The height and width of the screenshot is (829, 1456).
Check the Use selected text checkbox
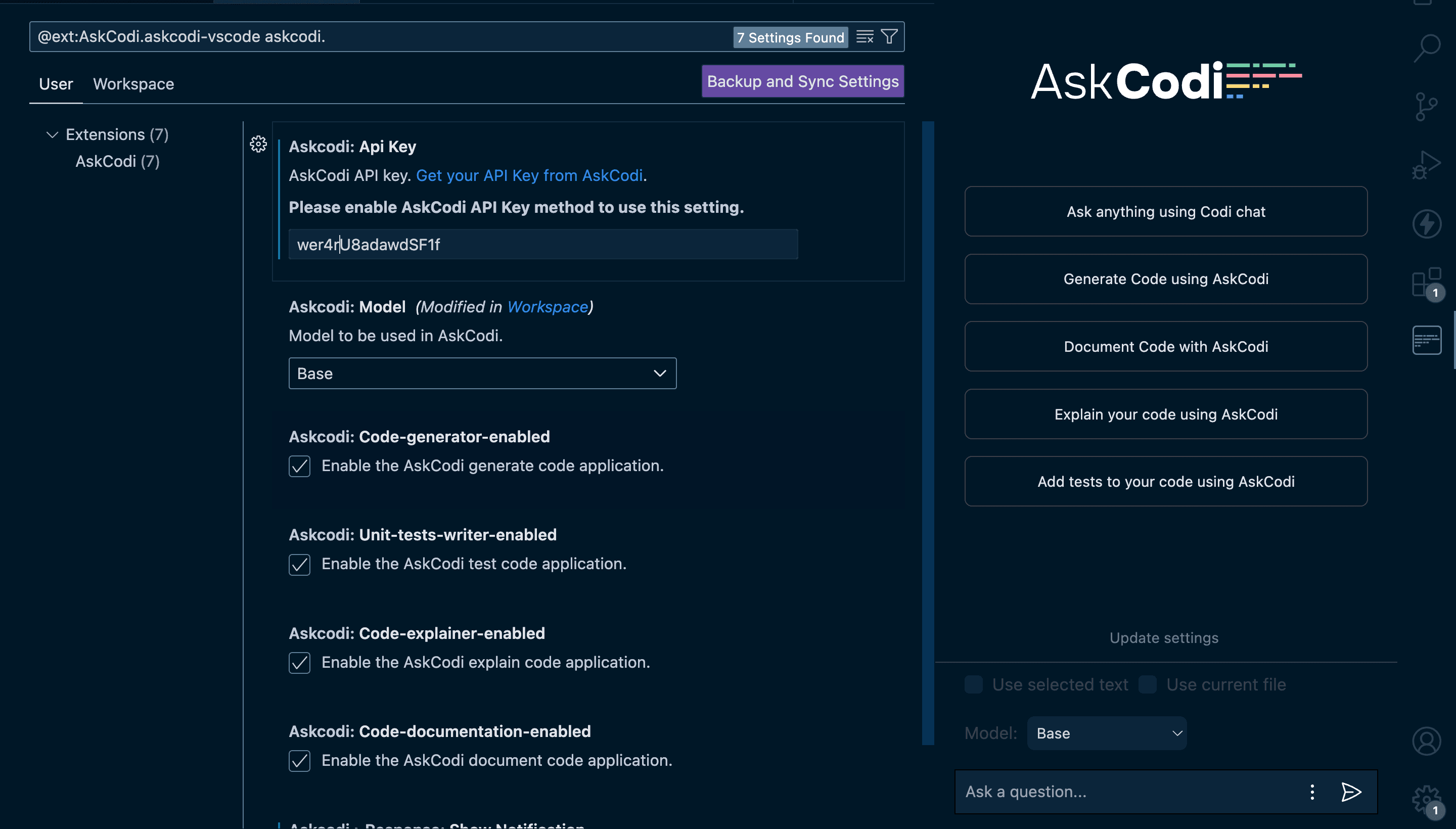coord(974,684)
